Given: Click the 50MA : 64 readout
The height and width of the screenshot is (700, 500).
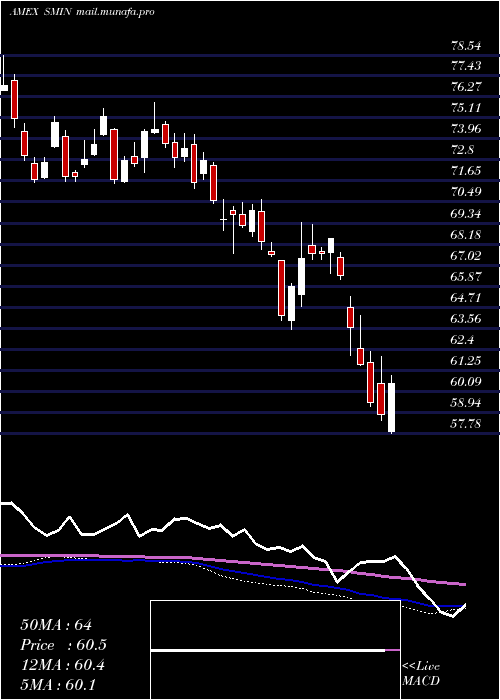Looking at the screenshot, I should 56,625.
